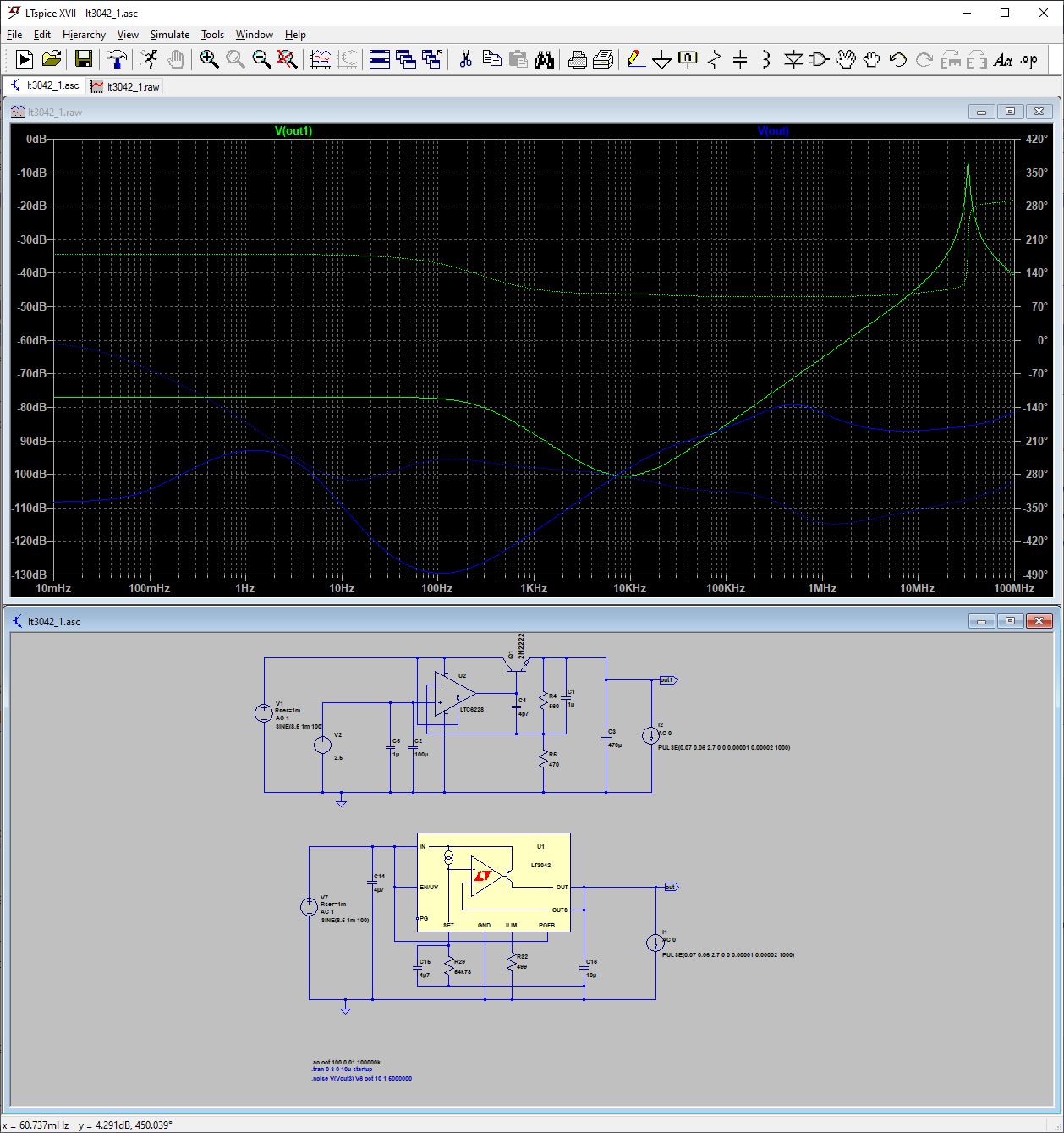Click the Open file folder icon
Viewport: 1064px width, 1133px height.
[52, 59]
